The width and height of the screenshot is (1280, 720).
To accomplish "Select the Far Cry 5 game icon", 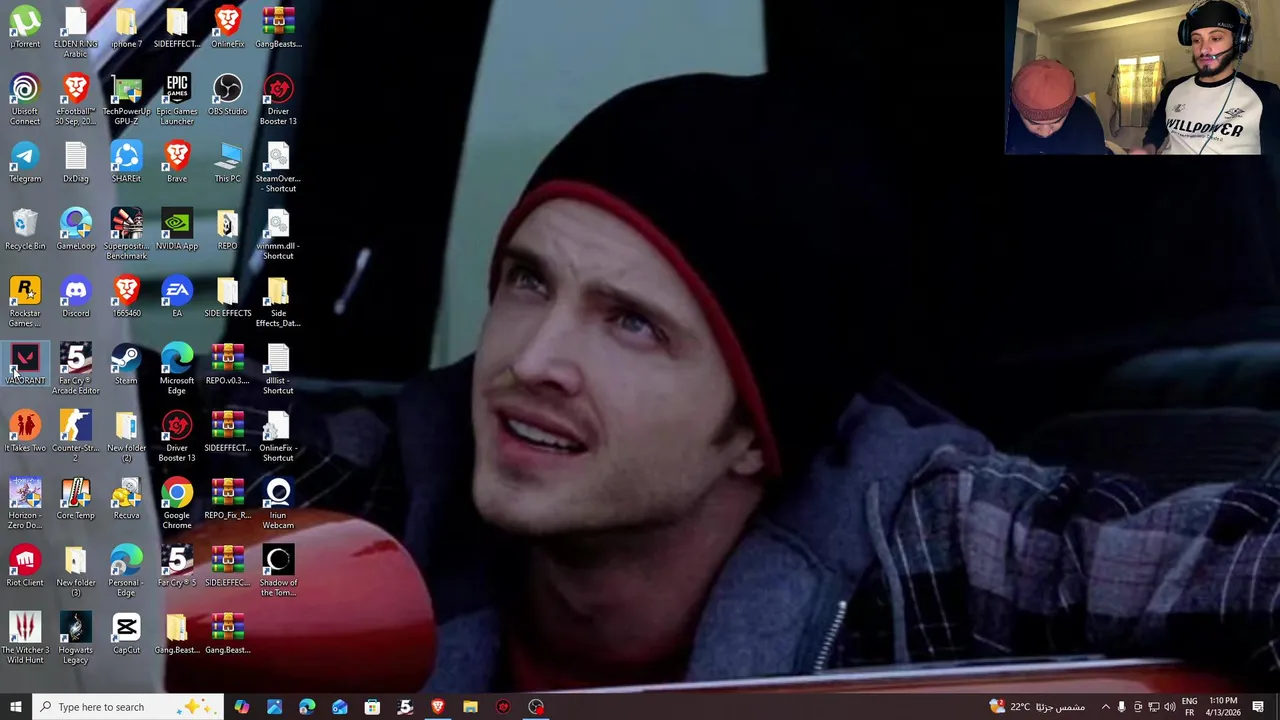I will pos(177,565).
